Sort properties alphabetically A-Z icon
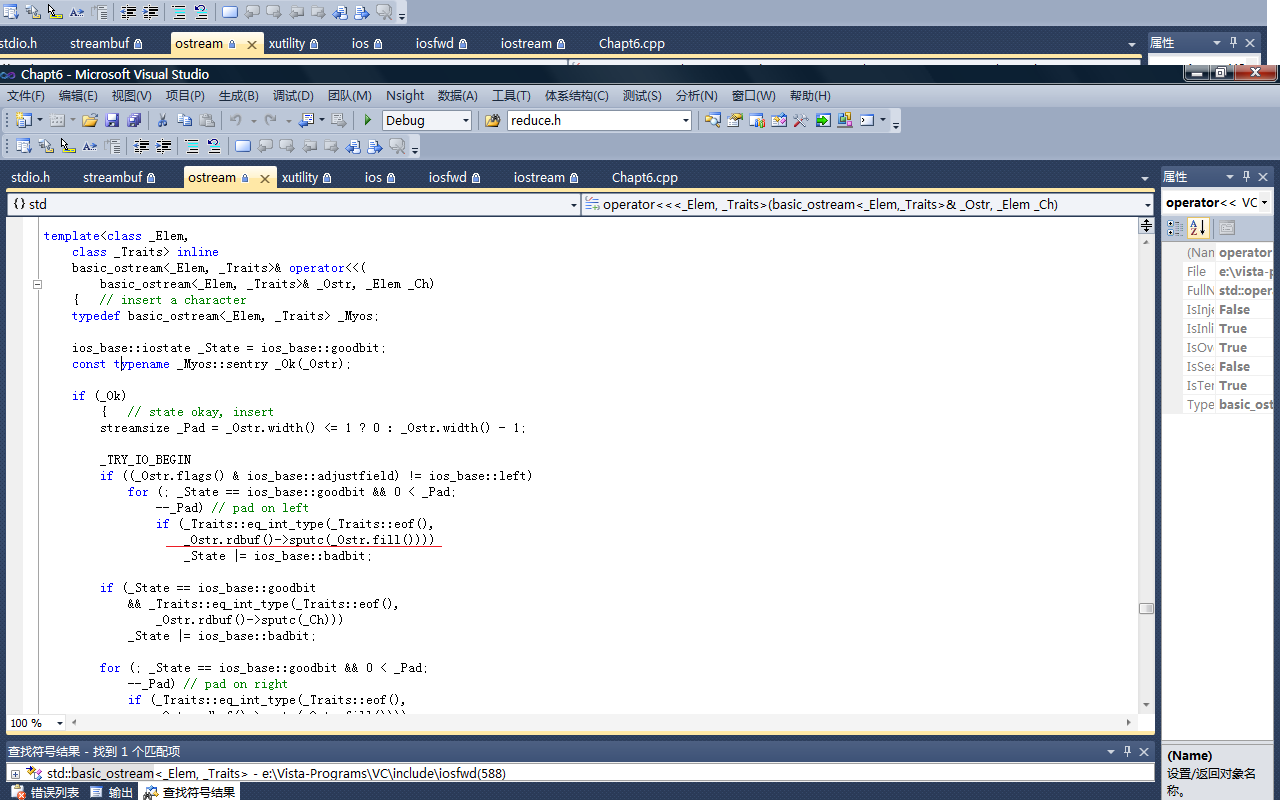Screen dimensions: 1280x800 tap(1199, 228)
